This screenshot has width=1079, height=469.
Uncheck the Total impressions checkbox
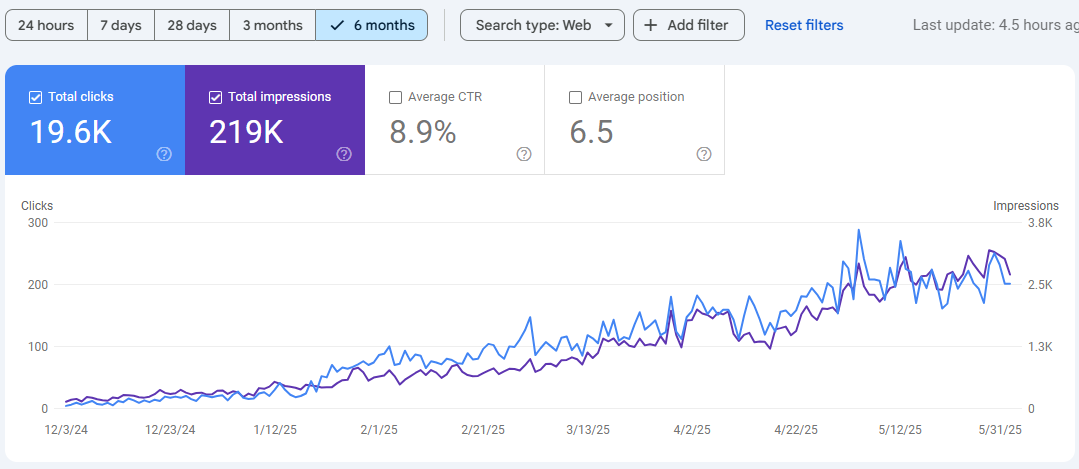click(216, 97)
